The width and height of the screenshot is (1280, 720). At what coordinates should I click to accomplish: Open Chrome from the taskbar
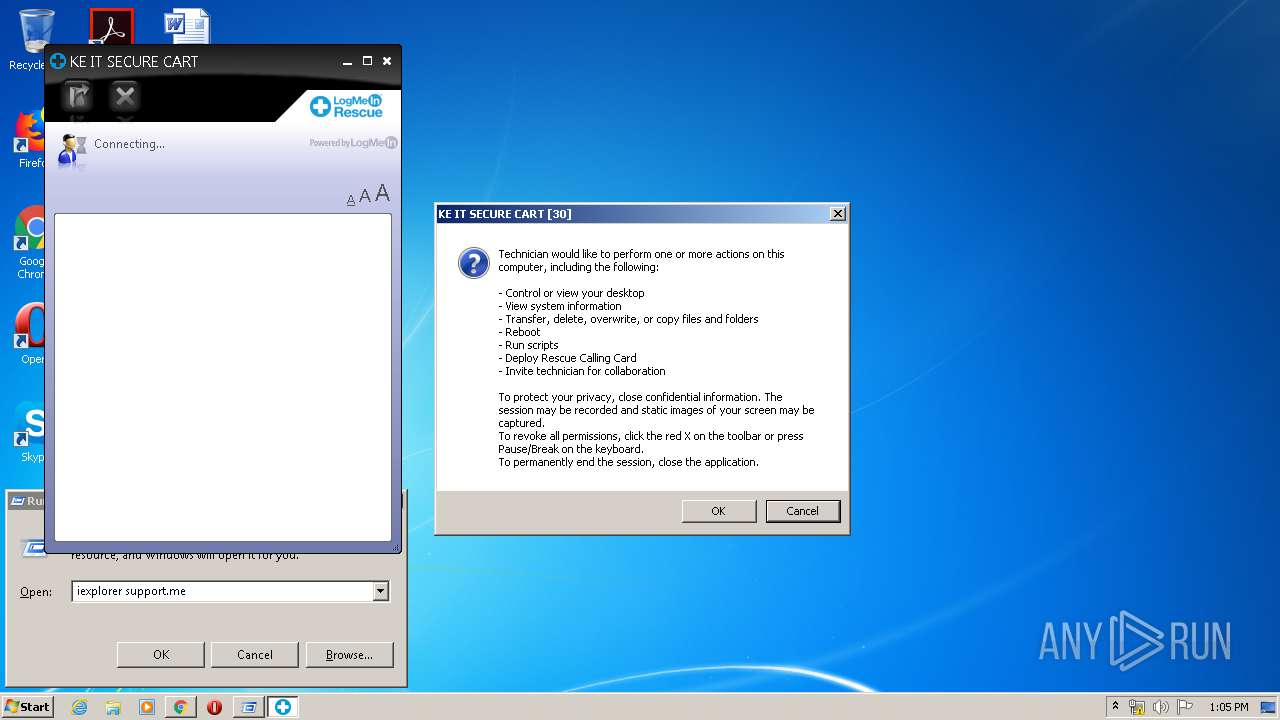click(x=180, y=707)
